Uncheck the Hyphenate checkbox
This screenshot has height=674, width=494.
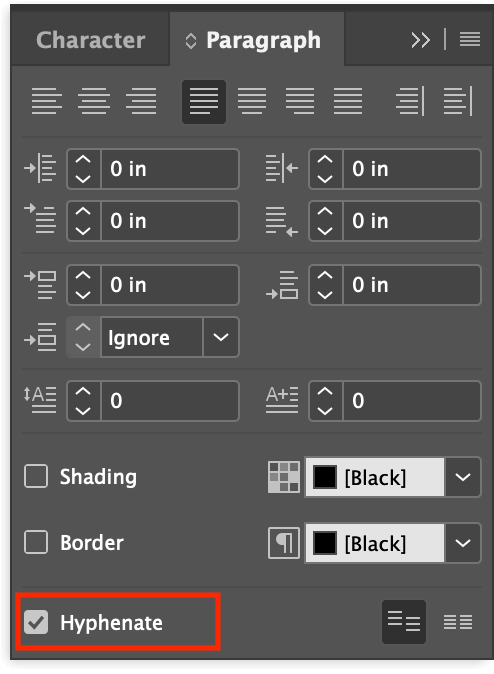pos(36,622)
